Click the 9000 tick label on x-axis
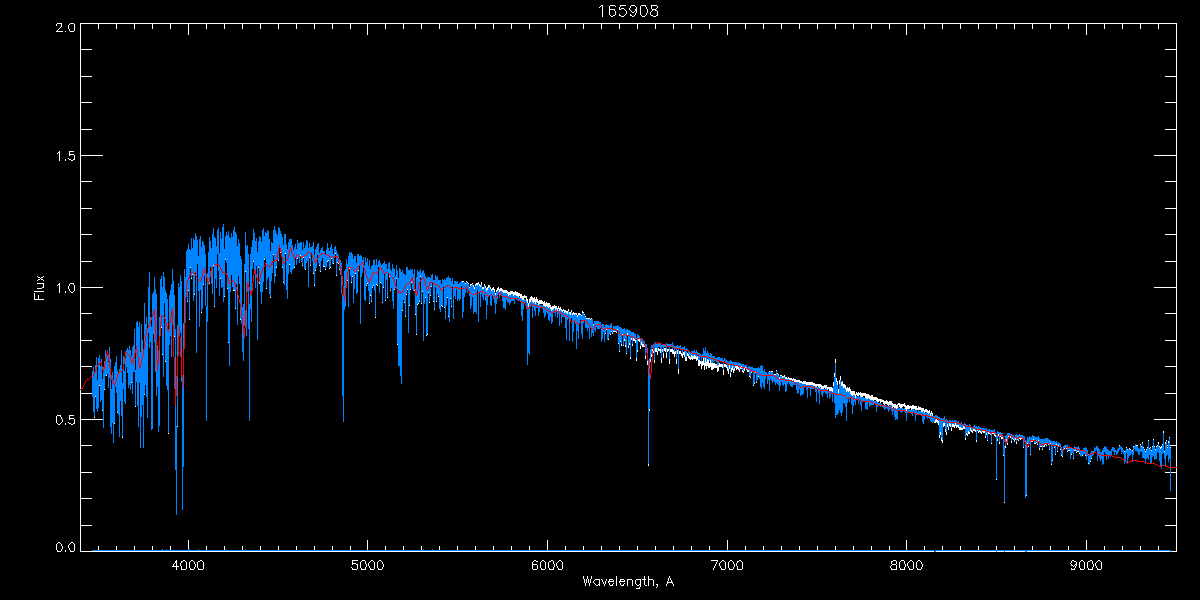The height and width of the screenshot is (600, 1200). pyautogui.click(x=1086, y=564)
